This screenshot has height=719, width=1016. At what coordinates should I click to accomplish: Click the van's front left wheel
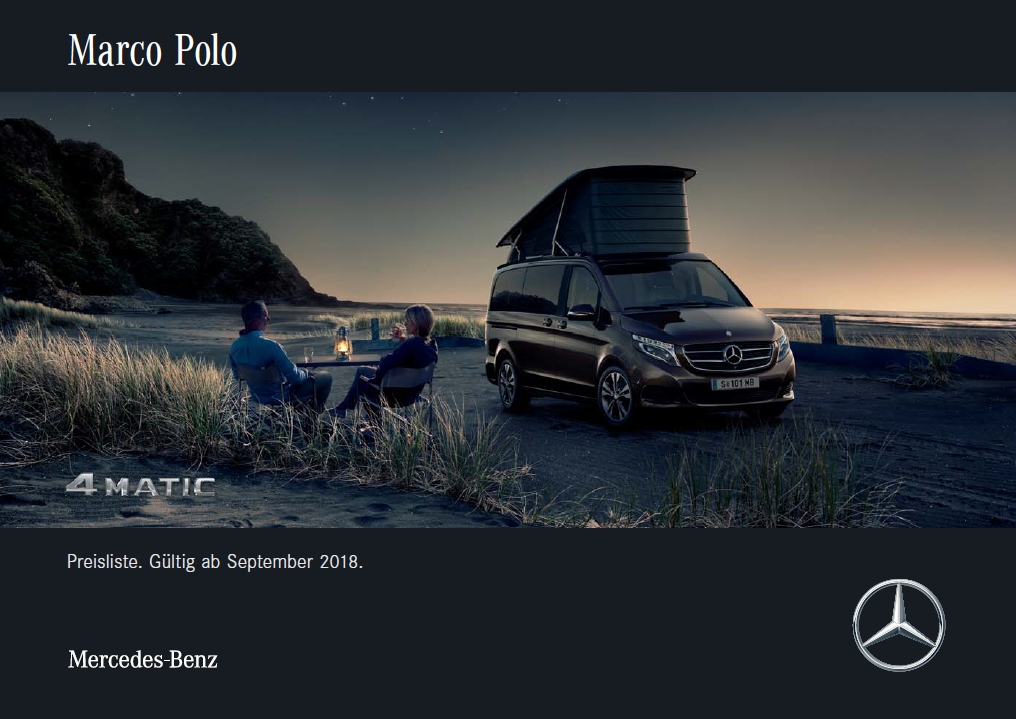tap(616, 396)
